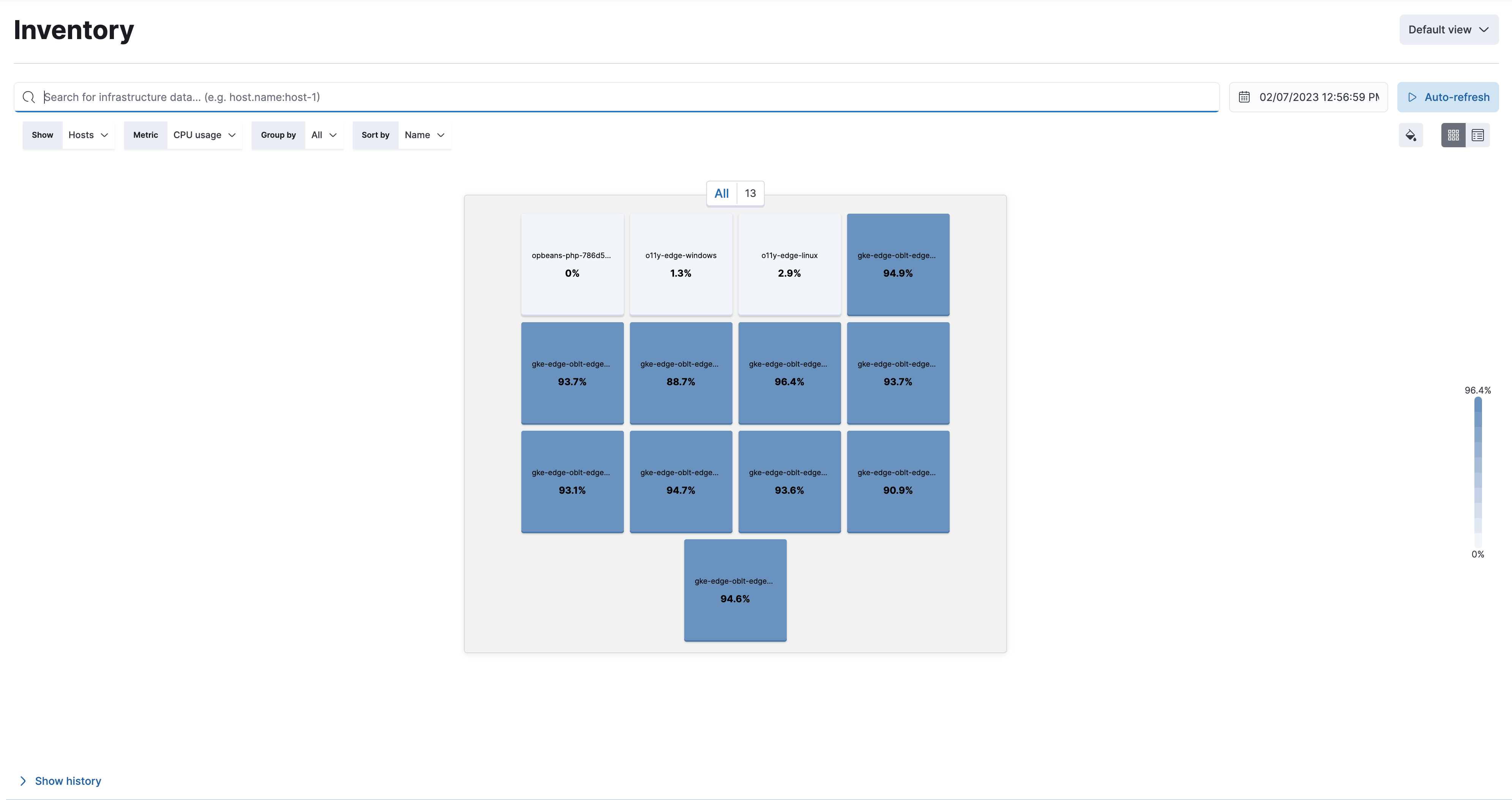
Task: Change the metric from CPU usage
Action: point(204,135)
